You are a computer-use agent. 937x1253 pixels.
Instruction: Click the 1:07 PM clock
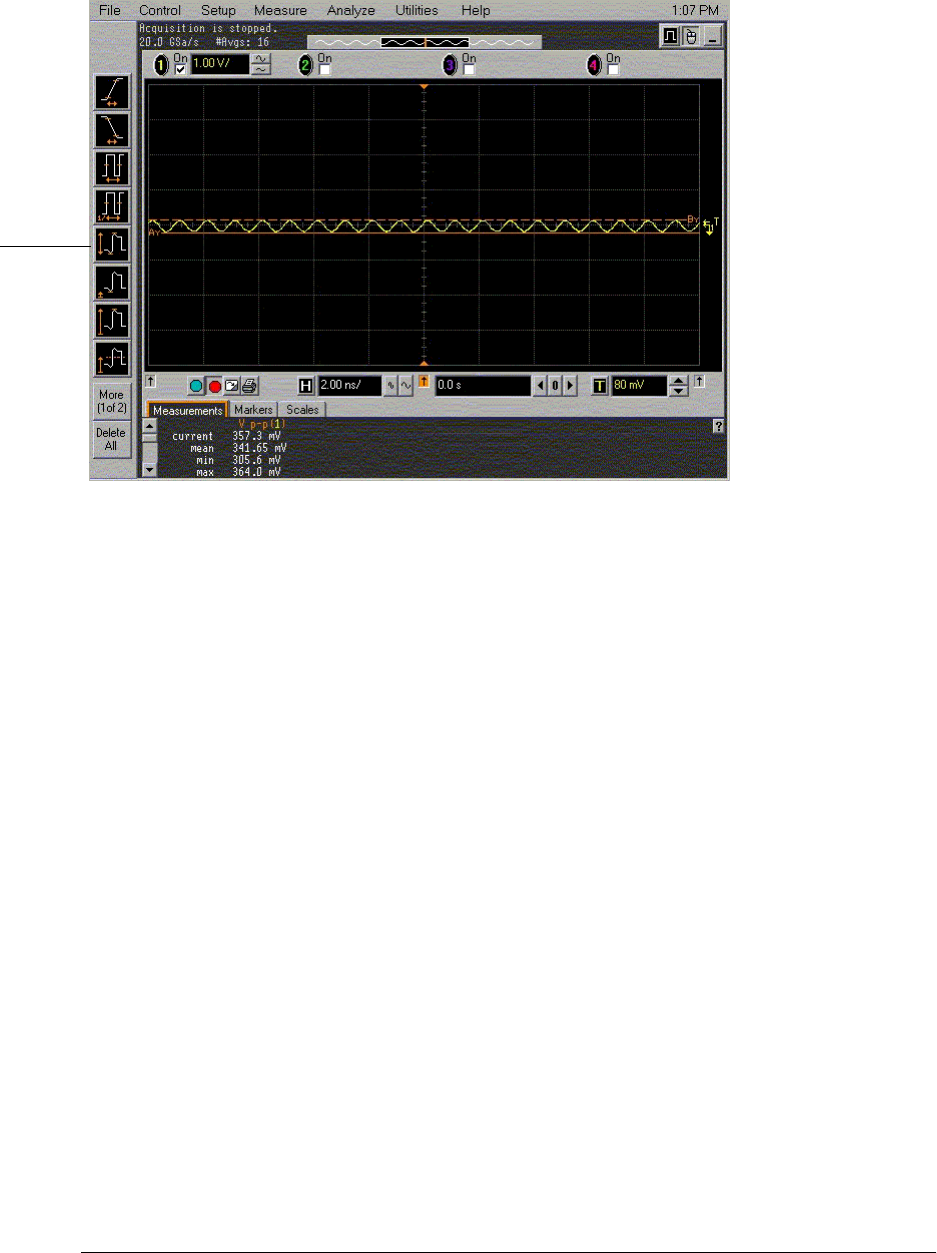point(695,10)
